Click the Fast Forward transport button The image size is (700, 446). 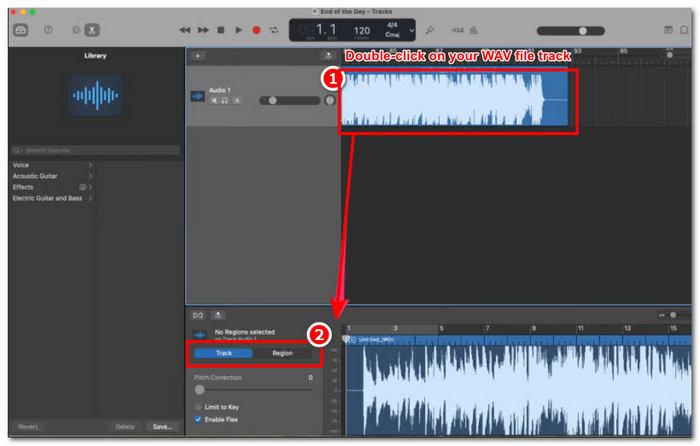tap(203, 30)
